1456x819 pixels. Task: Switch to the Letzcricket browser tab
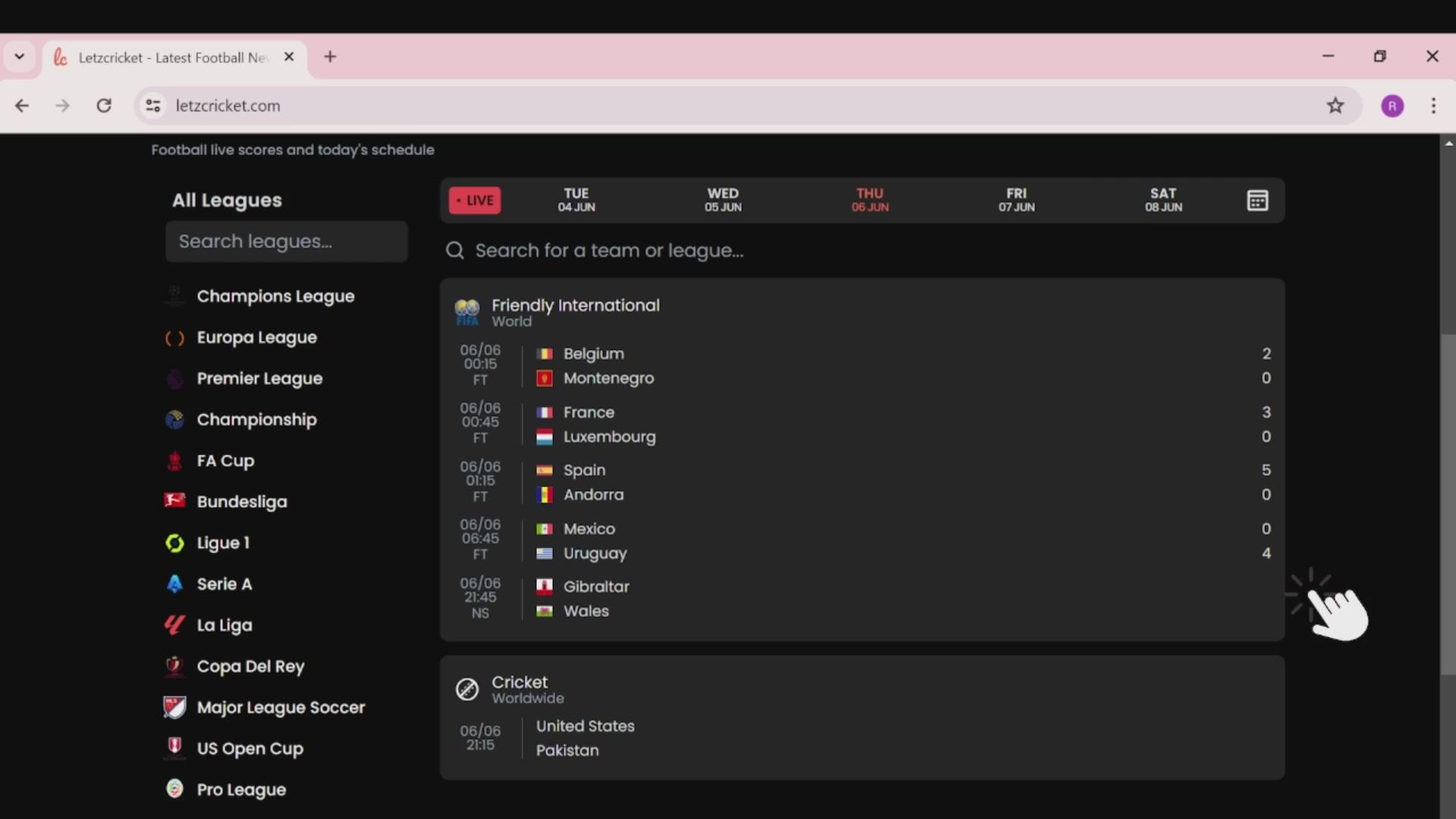[x=174, y=58]
